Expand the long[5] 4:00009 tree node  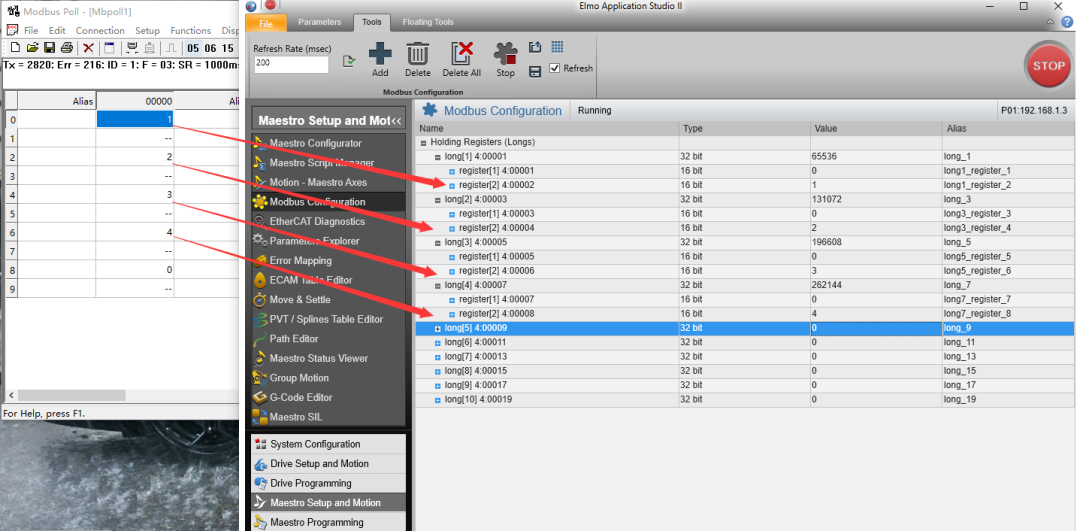click(437, 329)
